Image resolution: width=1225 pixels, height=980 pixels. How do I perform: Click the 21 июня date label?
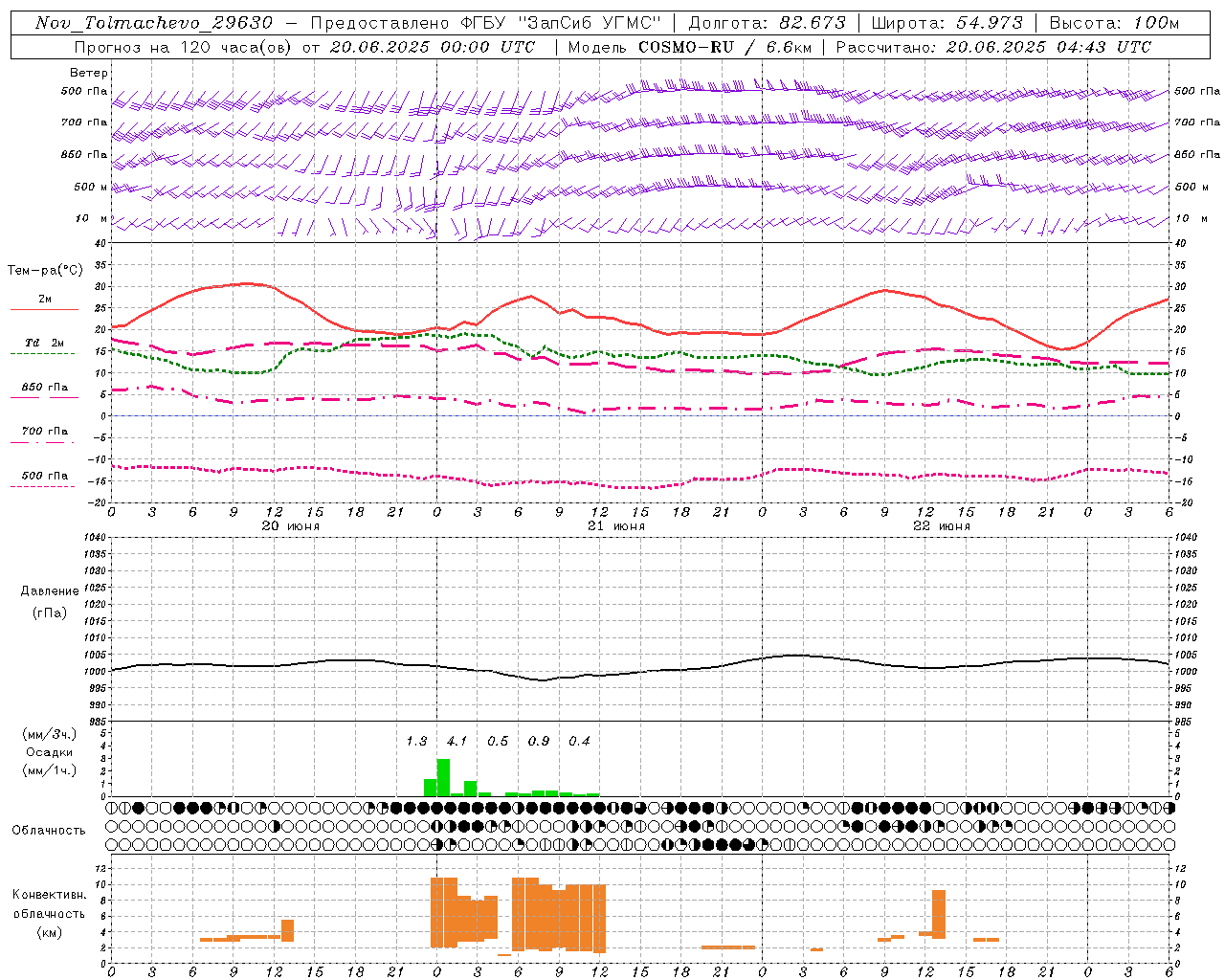coord(616,526)
